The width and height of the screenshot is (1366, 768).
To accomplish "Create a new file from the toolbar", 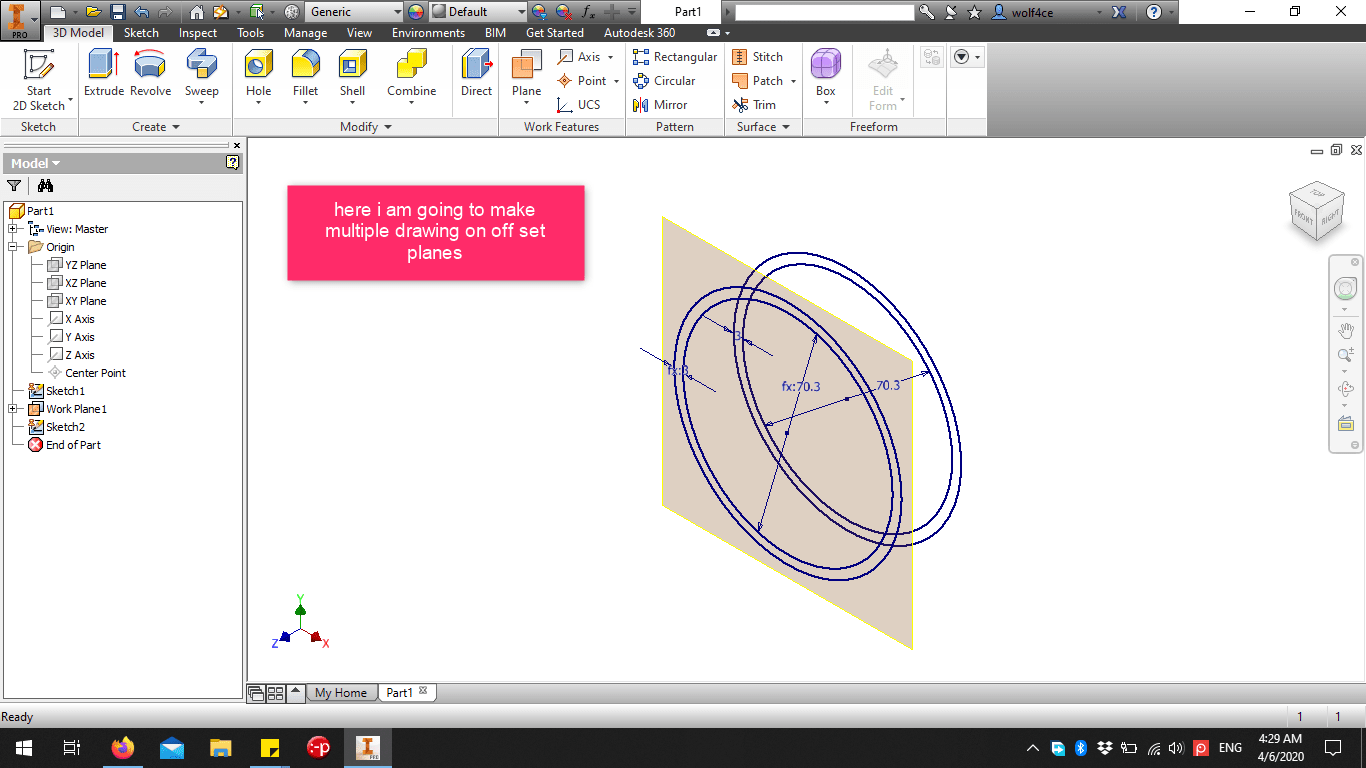I will pos(58,12).
